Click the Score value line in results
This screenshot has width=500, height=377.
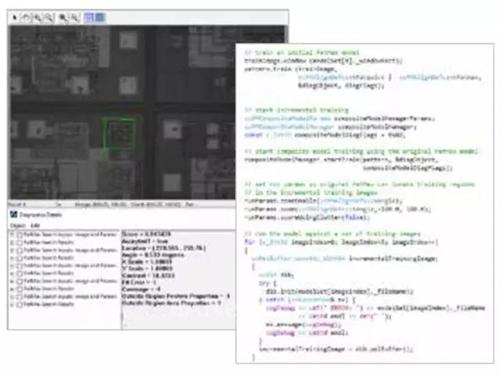[x=146, y=234]
